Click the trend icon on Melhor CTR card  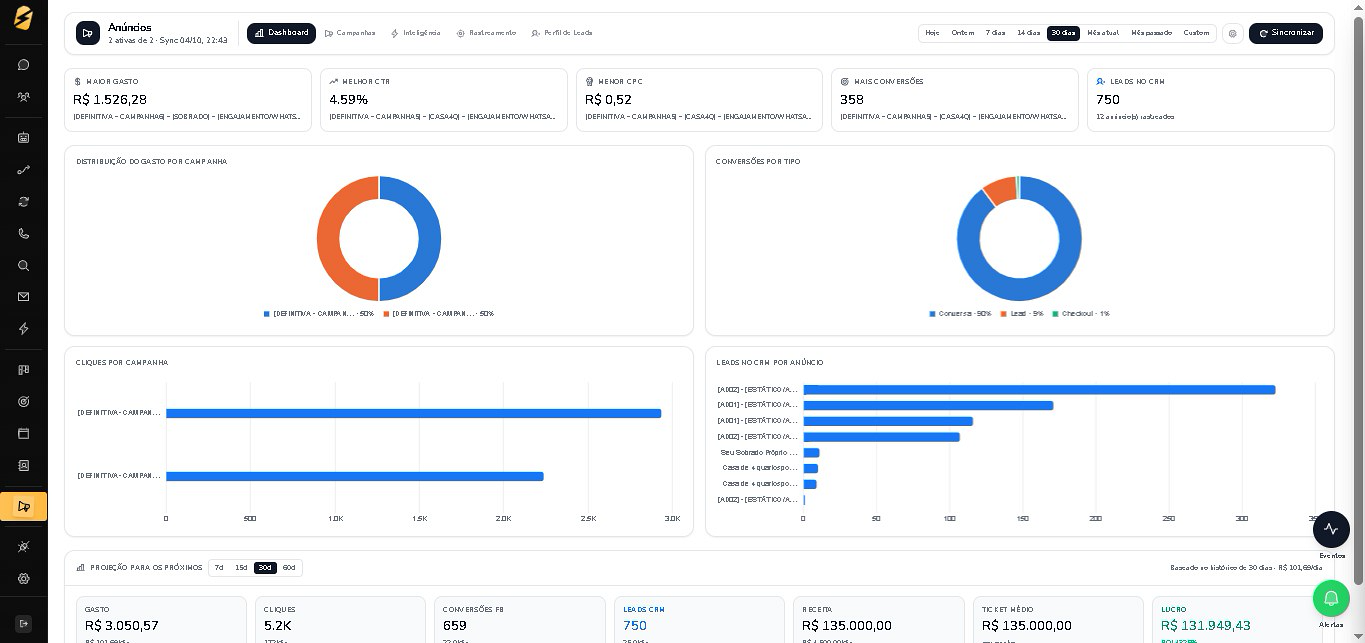[333, 82]
